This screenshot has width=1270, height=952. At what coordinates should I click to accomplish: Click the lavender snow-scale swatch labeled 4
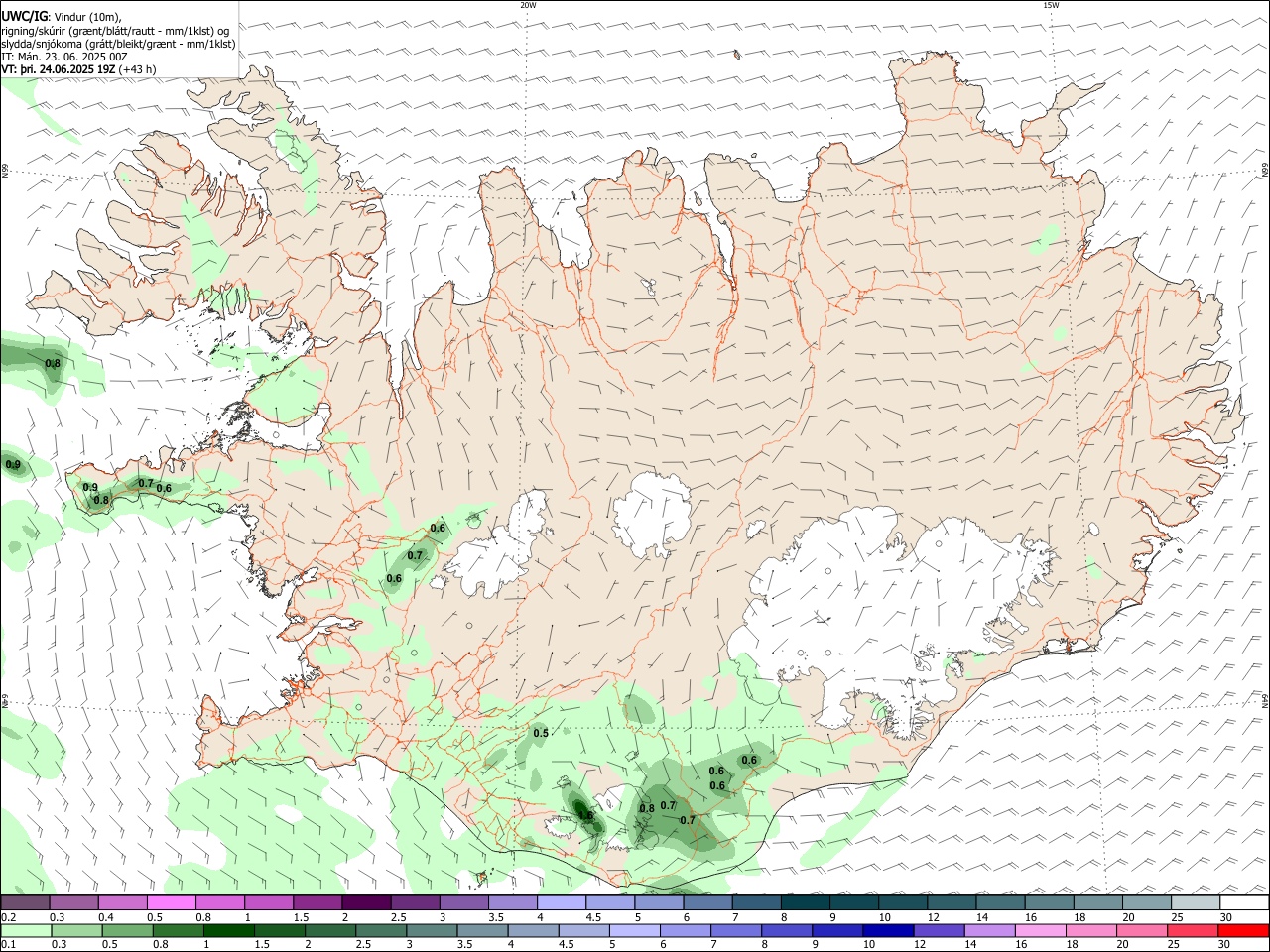point(561,903)
